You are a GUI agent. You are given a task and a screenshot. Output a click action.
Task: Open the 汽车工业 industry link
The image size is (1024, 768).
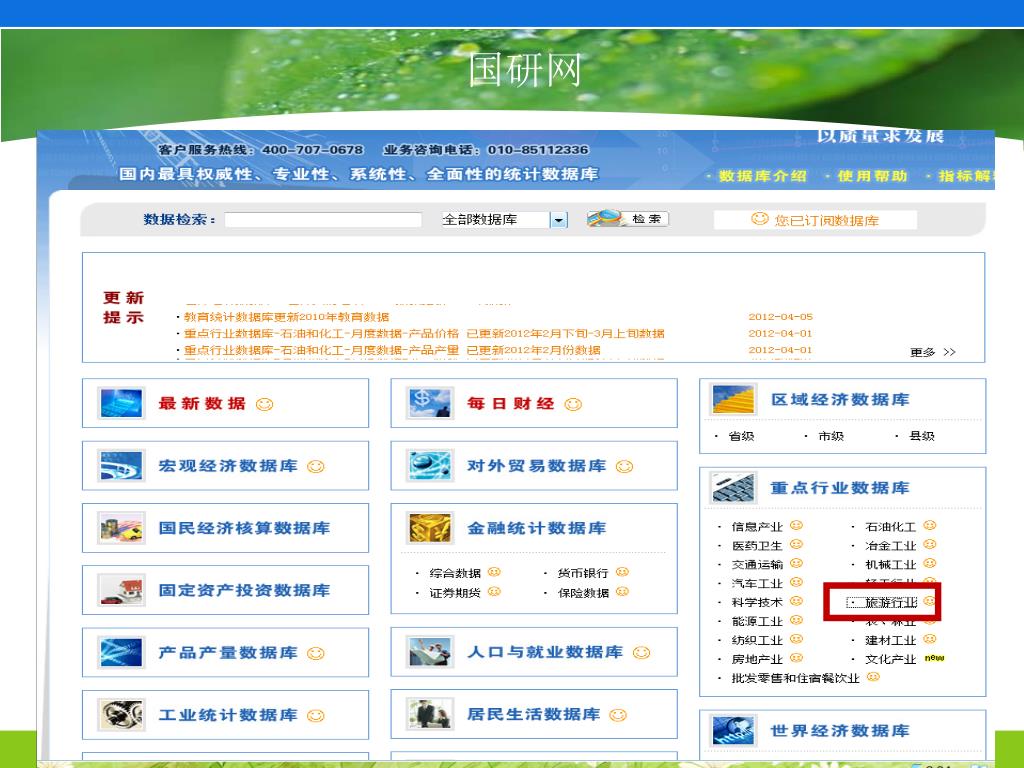757,583
